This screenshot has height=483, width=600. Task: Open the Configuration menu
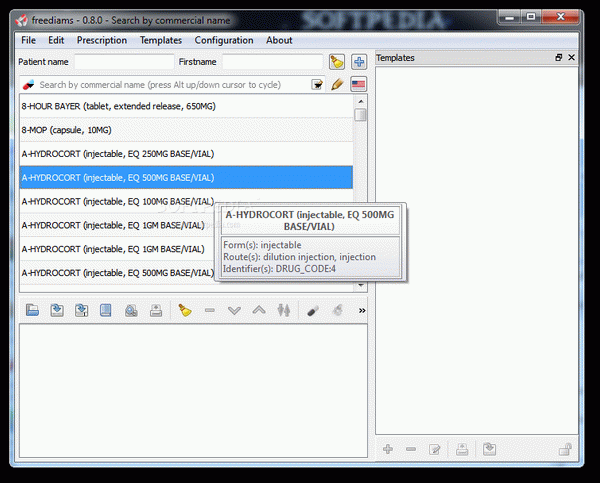[x=223, y=40]
